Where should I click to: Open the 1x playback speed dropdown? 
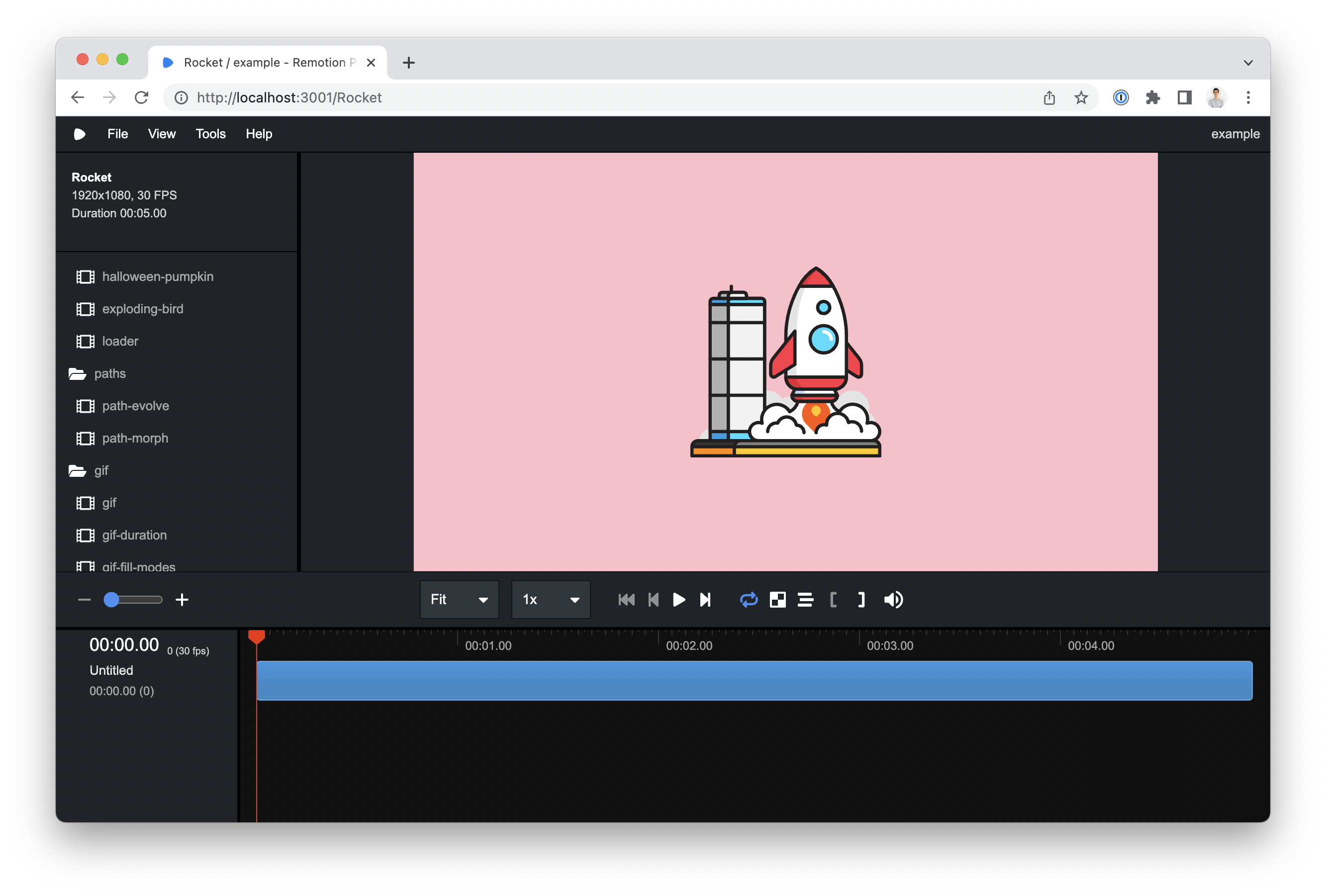(x=551, y=600)
